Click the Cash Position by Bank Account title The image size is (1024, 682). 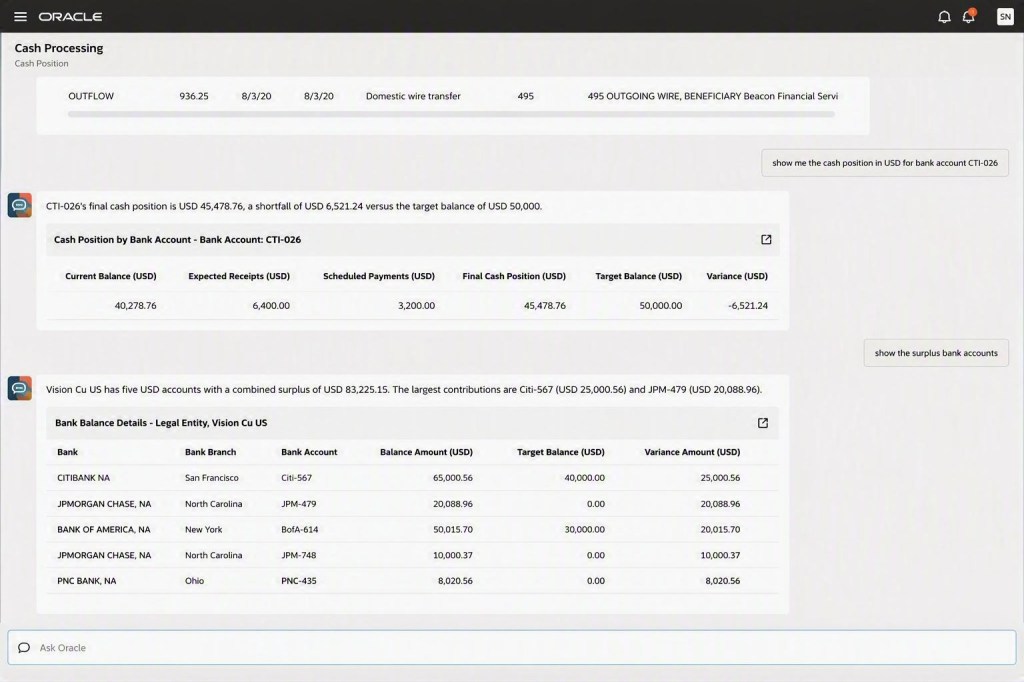pos(177,240)
